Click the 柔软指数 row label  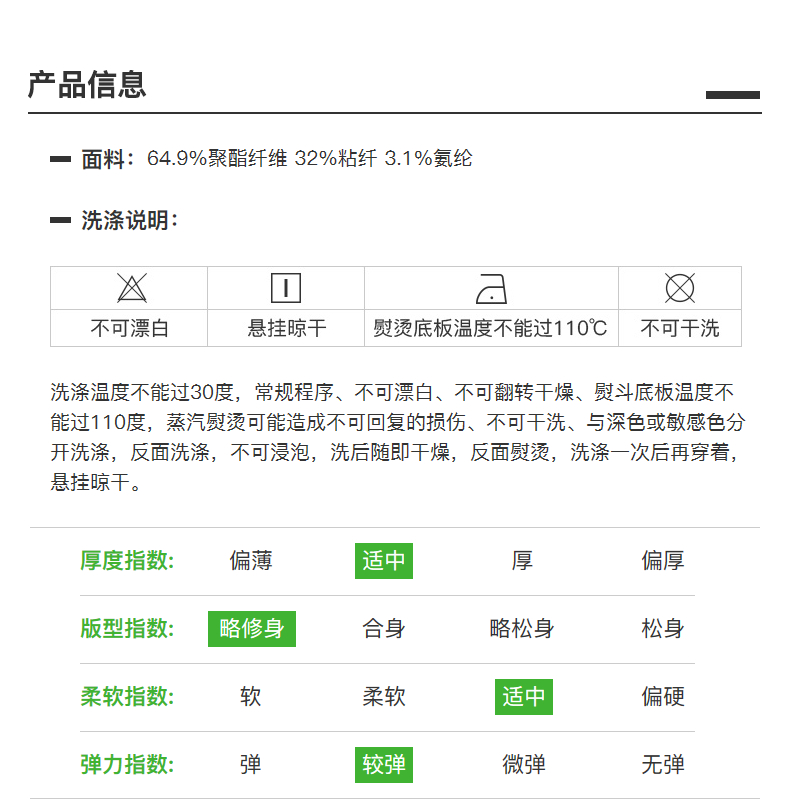127,697
